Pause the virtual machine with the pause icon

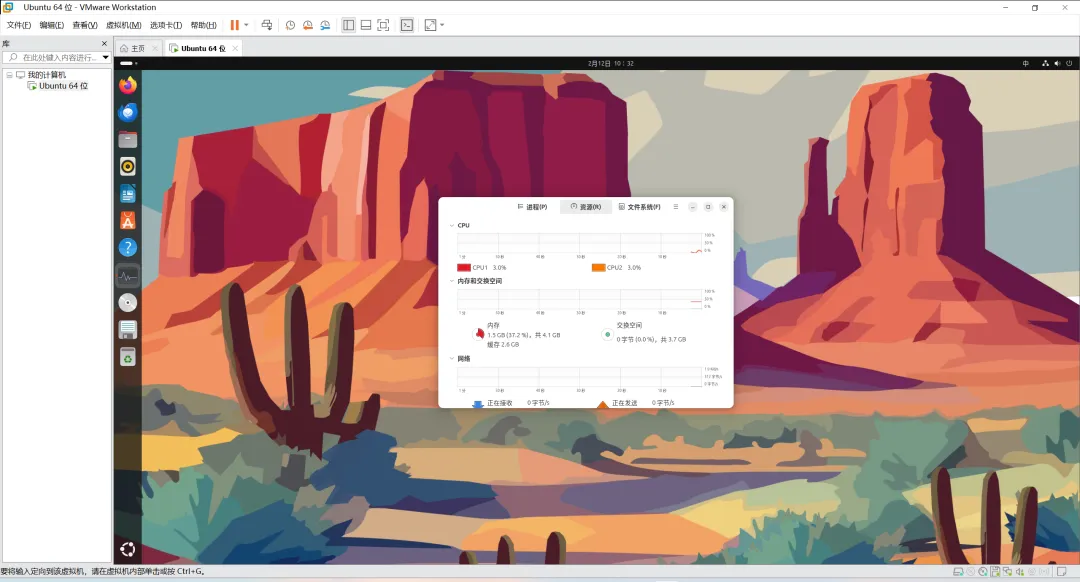234,25
